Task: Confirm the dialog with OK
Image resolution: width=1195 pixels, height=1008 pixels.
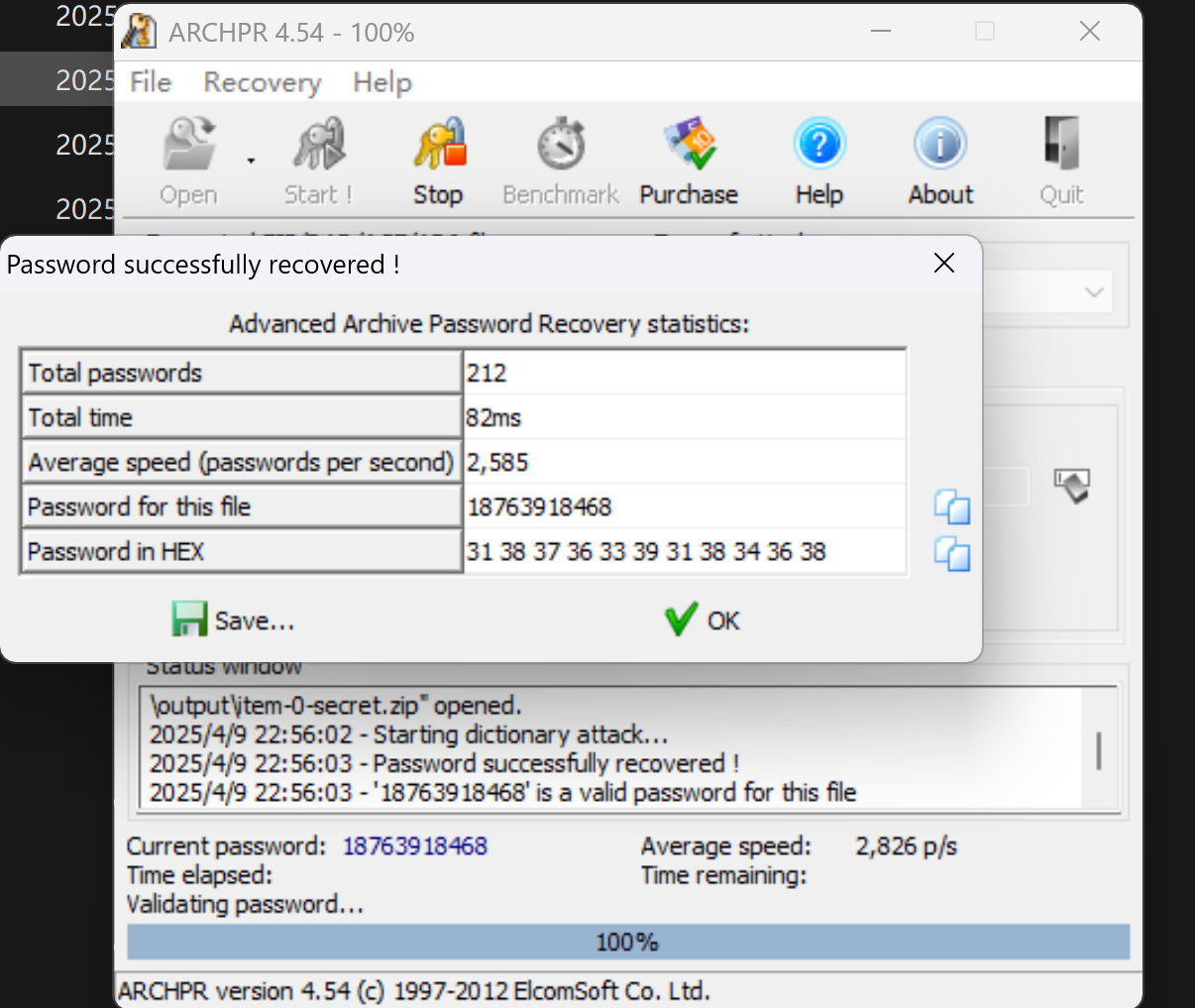Action: coord(703,620)
